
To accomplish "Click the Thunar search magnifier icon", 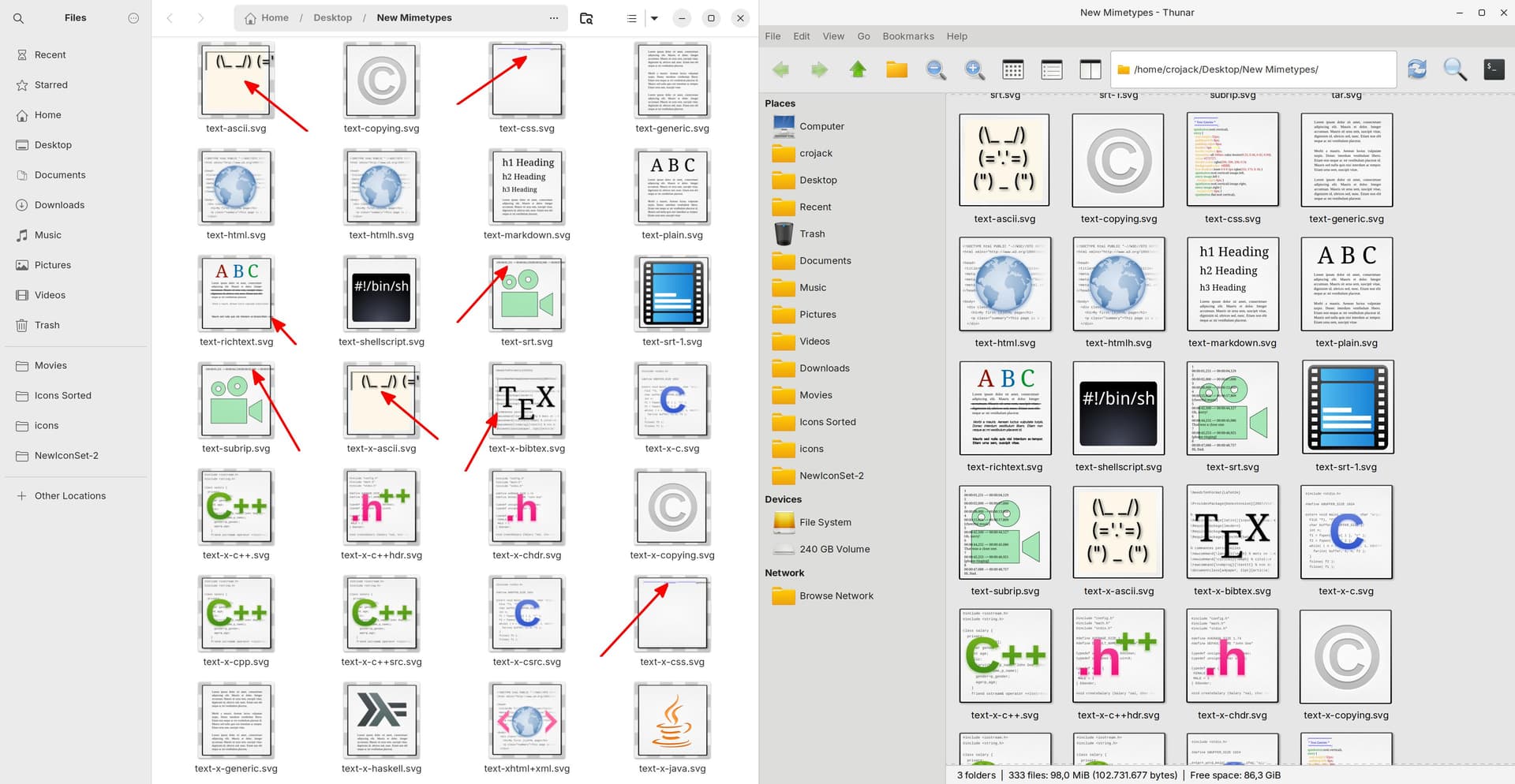I will coord(1455,69).
